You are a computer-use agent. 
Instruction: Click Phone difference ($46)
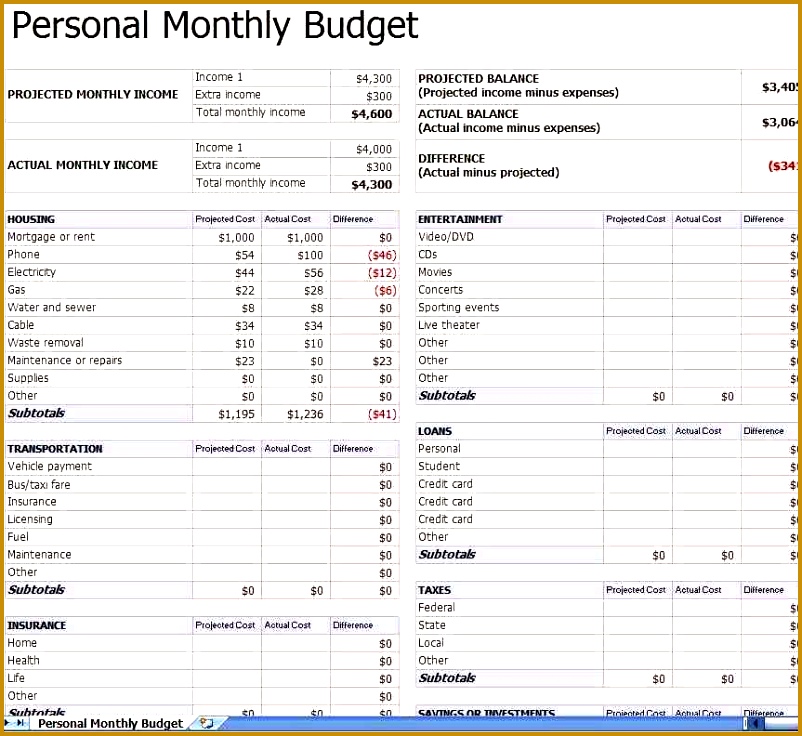[382, 255]
